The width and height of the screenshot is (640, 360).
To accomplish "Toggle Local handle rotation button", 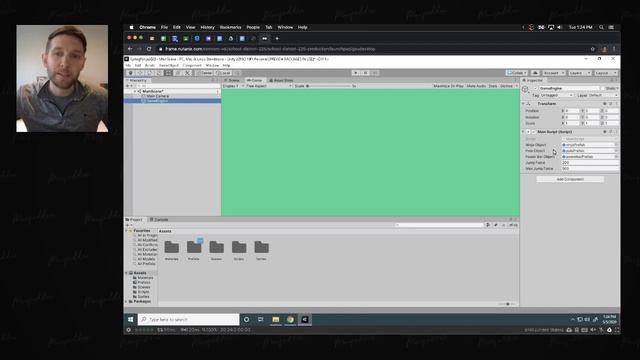I will (x=223, y=73).
